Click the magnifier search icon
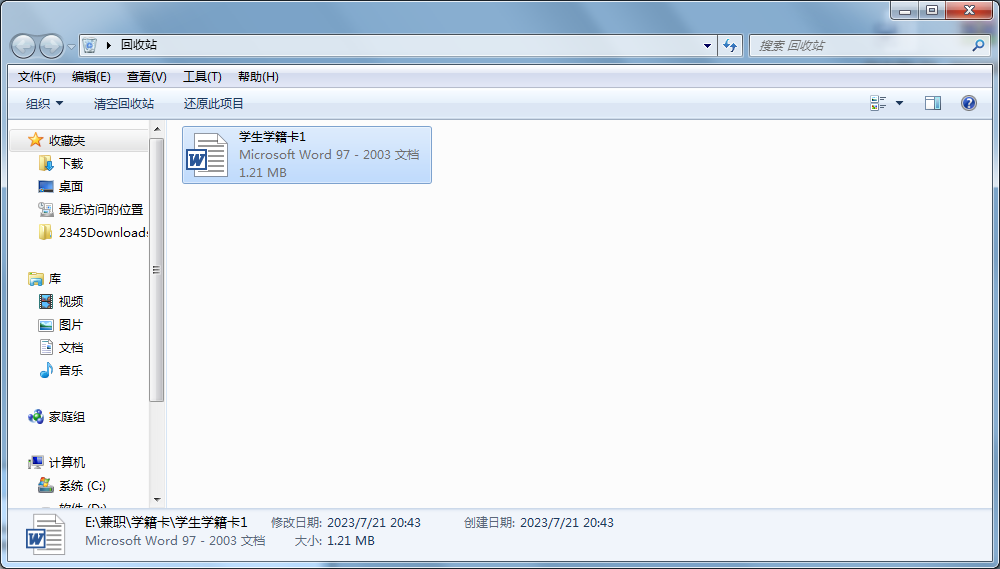1000x569 pixels. pyautogui.click(x=978, y=46)
